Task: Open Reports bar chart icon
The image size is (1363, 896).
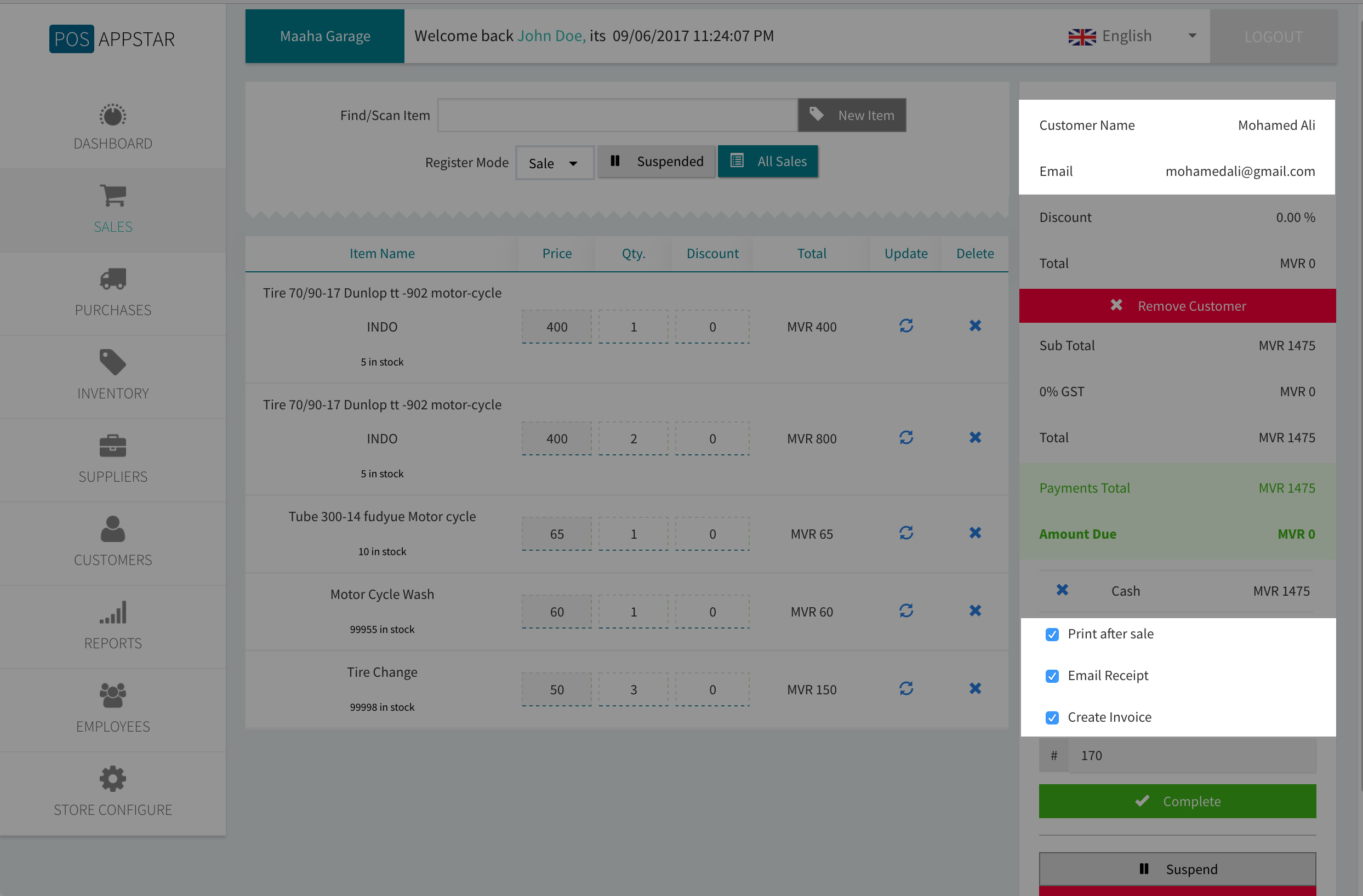Action: [112, 613]
